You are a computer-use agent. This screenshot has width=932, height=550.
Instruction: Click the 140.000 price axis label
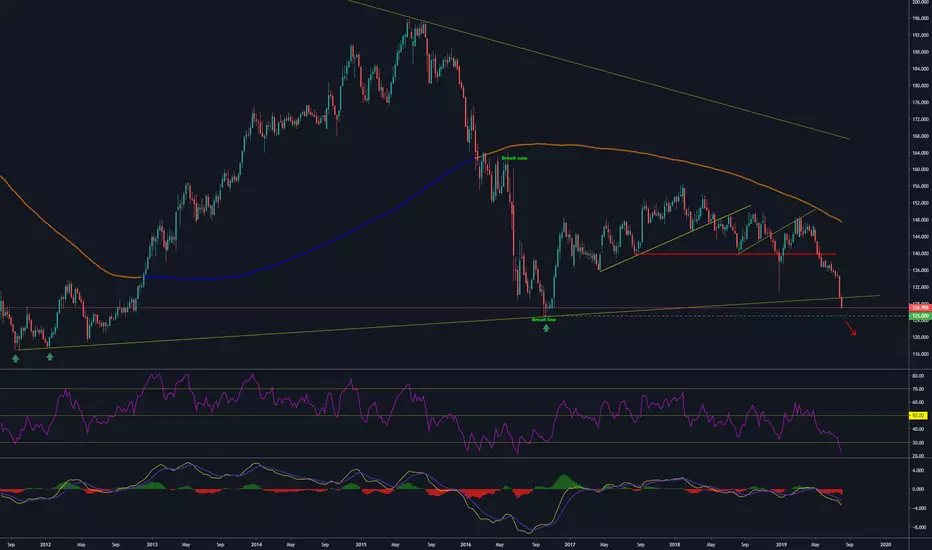coord(920,253)
